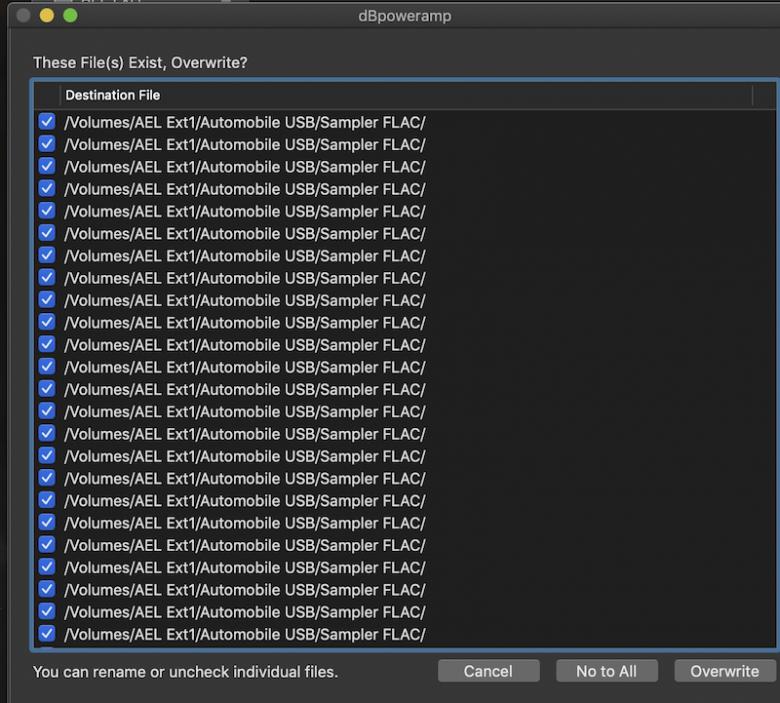
Task: Click the Overwrite button
Action: pyautogui.click(x=724, y=671)
